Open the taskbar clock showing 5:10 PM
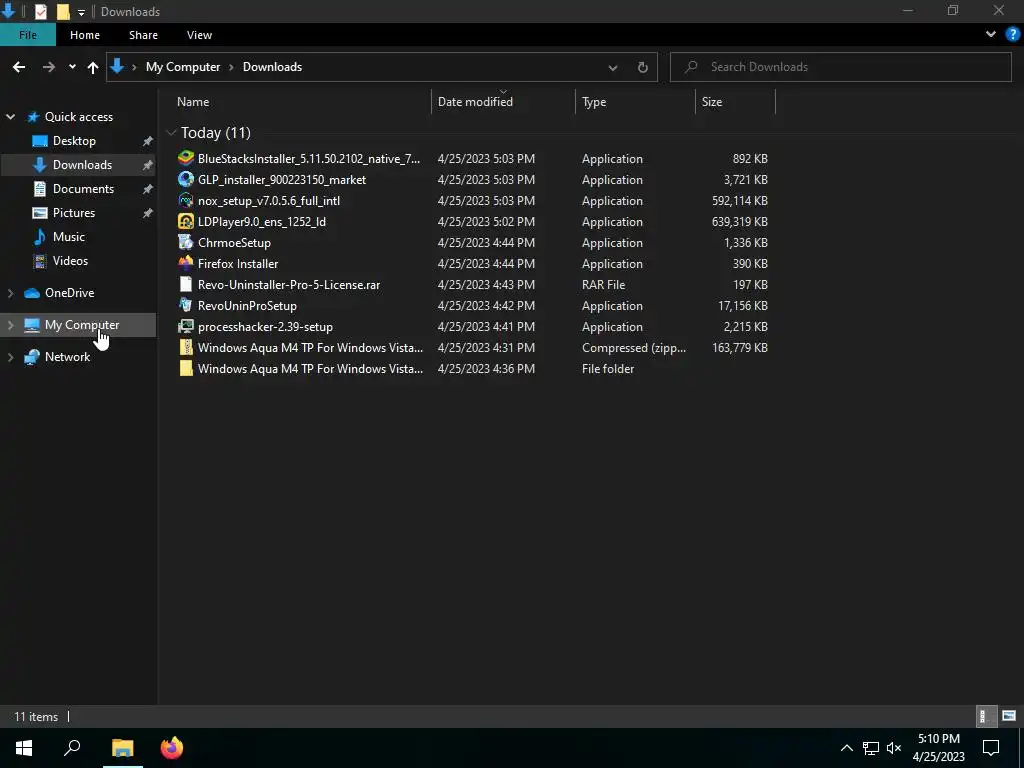 [938, 748]
